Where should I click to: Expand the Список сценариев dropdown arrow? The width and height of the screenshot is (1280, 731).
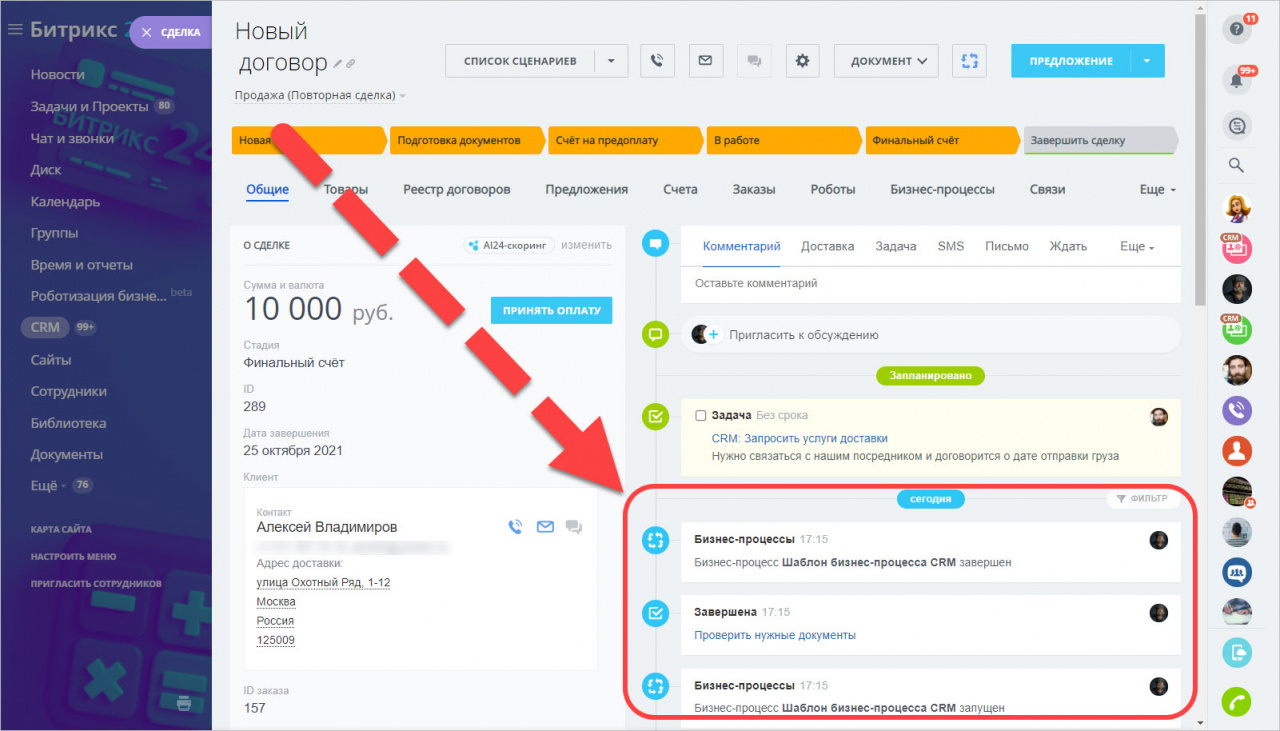611,61
